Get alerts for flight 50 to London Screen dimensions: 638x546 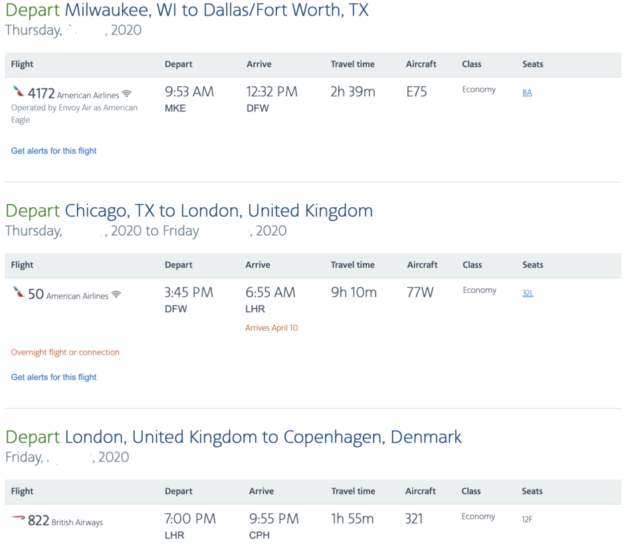click(x=54, y=377)
